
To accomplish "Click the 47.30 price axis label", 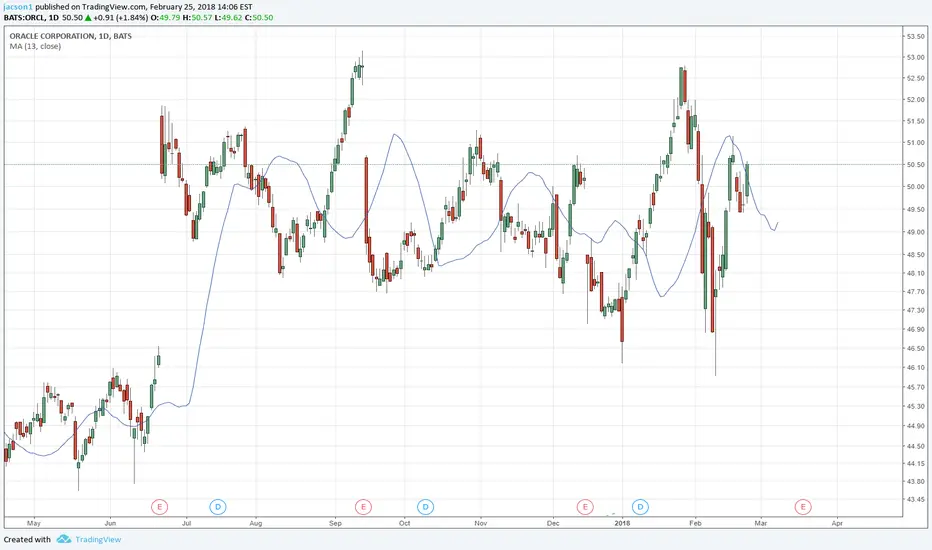I will (915, 310).
